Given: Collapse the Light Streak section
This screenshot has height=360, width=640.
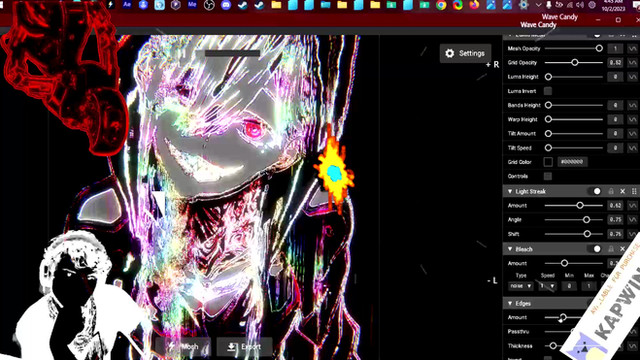Looking at the screenshot, I should click(x=510, y=191).
